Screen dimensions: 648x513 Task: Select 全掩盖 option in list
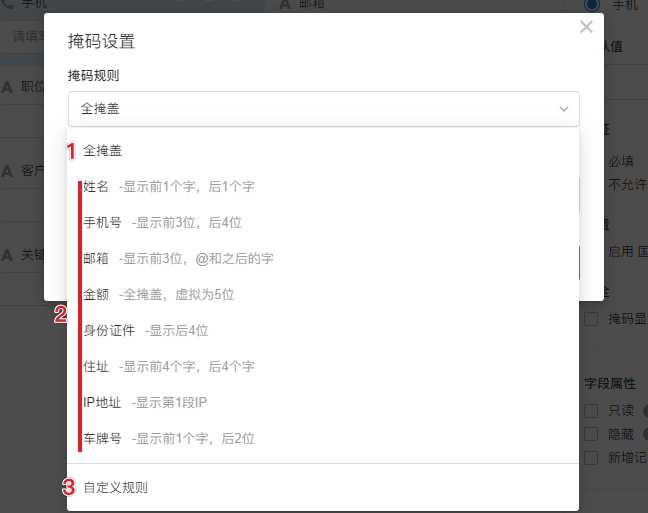click(323, 150)
